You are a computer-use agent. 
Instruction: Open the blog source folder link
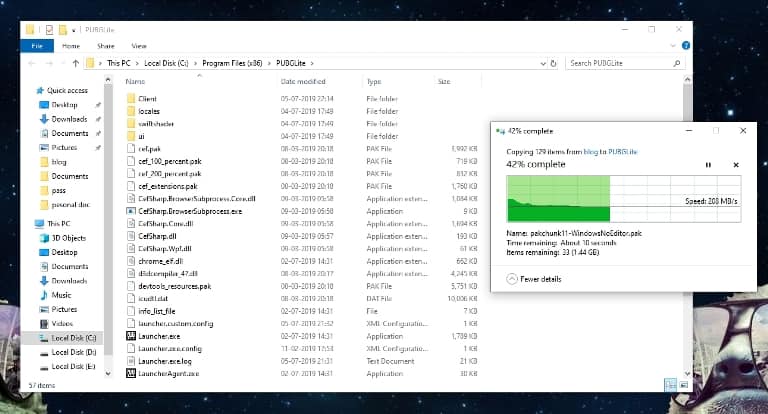[x=590, y=150]
